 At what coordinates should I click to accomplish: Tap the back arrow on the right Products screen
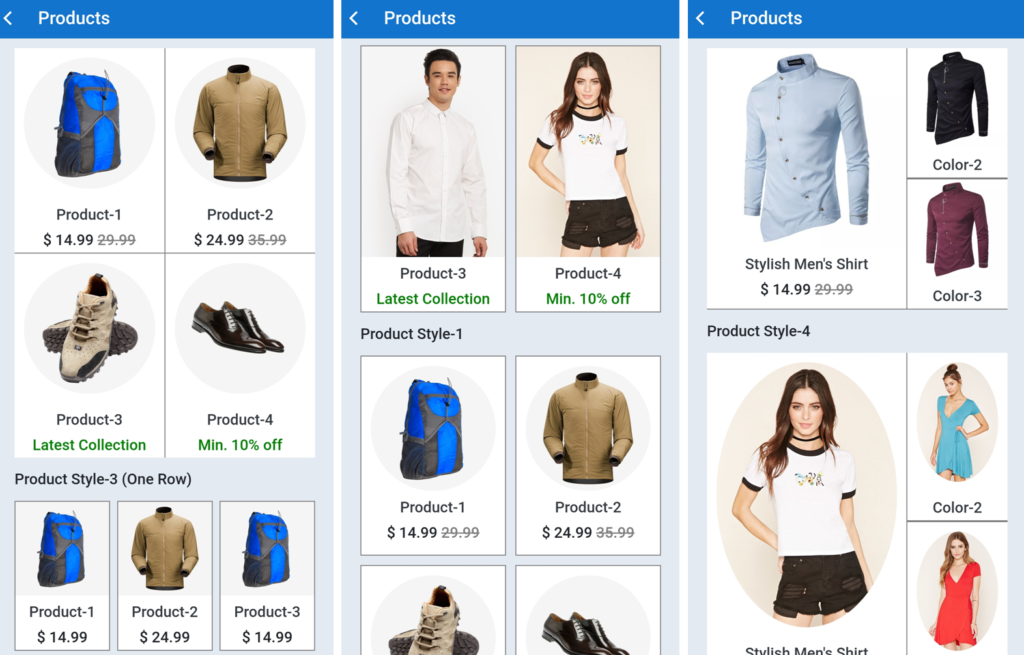[700, 18]
